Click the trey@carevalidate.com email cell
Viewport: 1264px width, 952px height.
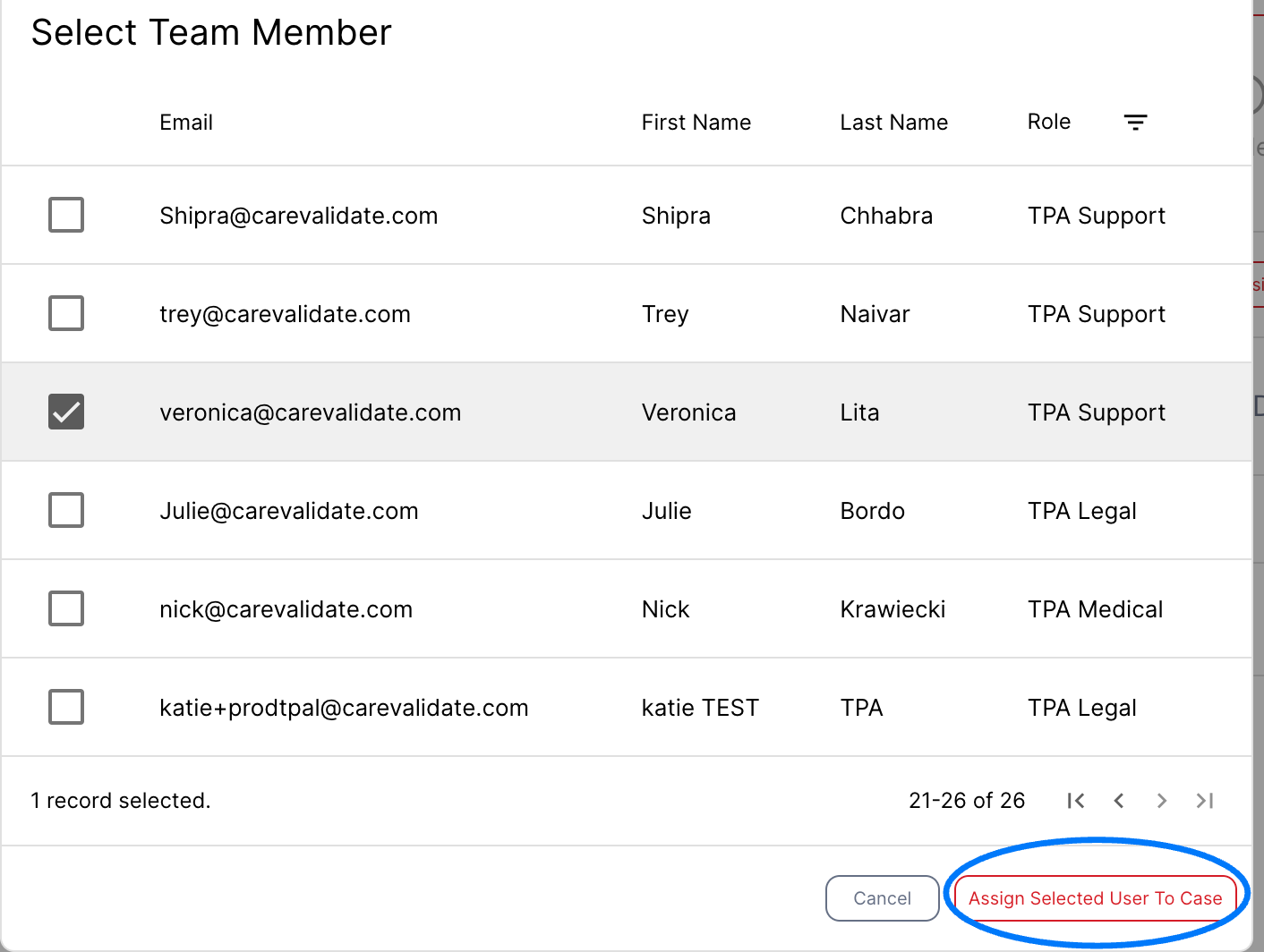click(286, 314)
